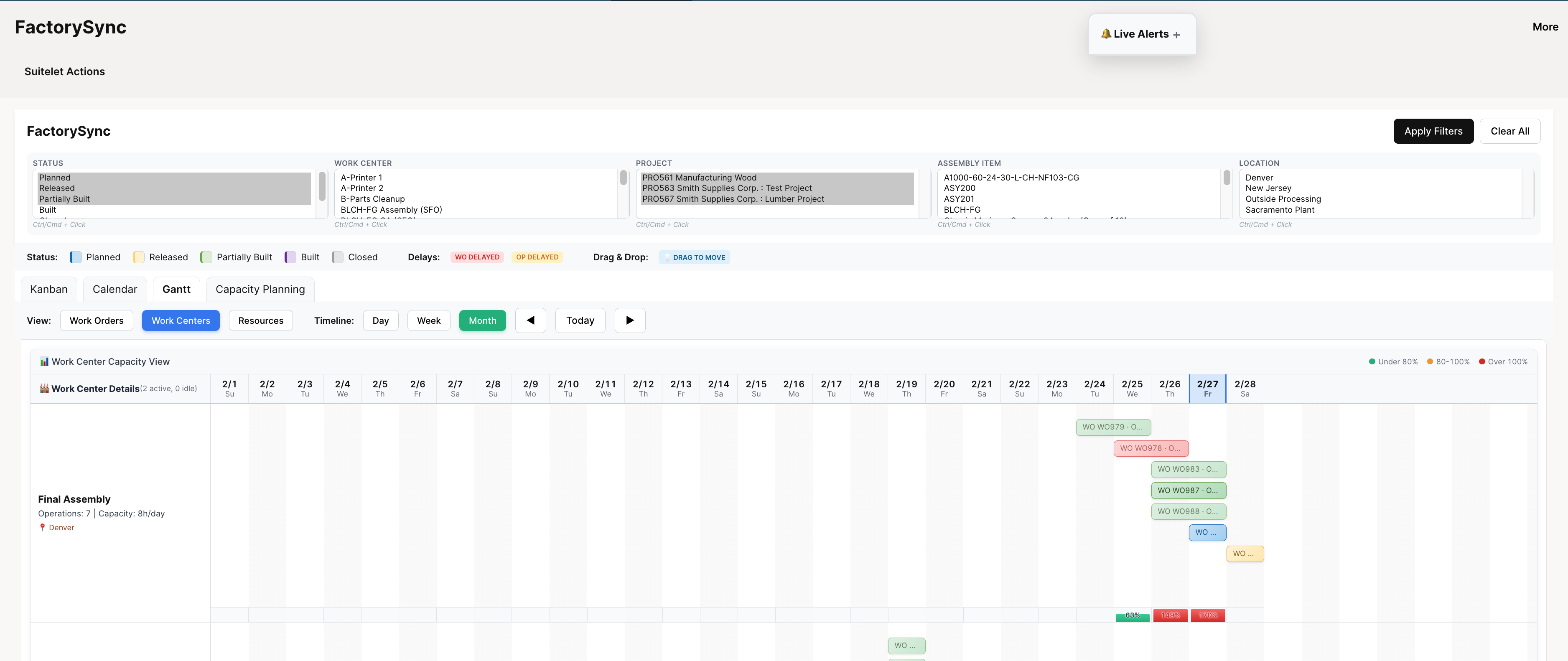Image resolution: width=1568 pixels, height=661 pixels.
Task: Set timeline to Week
Action: [x=428, y=320]
